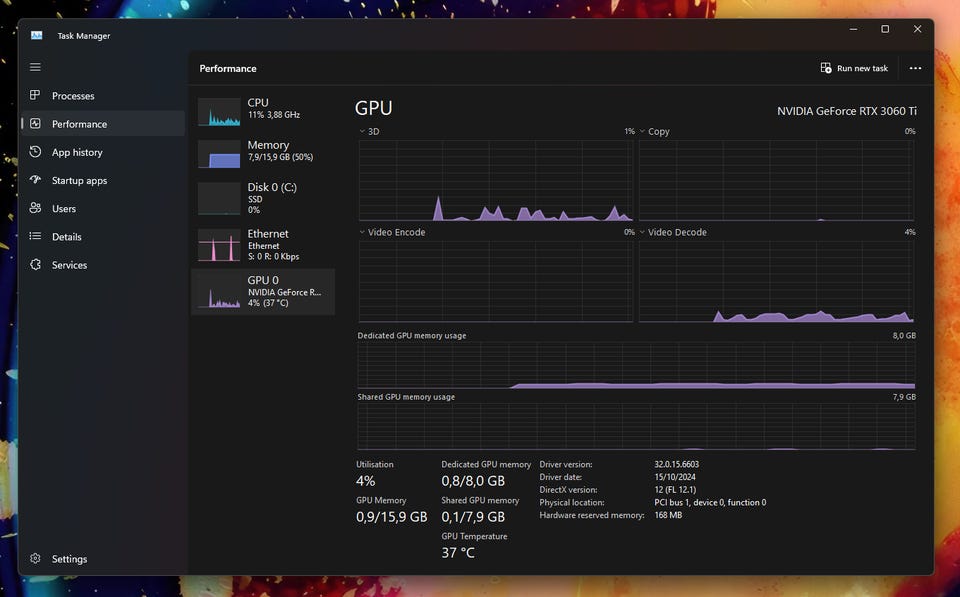Click the Startup apps gauge icon

(35, 179)
